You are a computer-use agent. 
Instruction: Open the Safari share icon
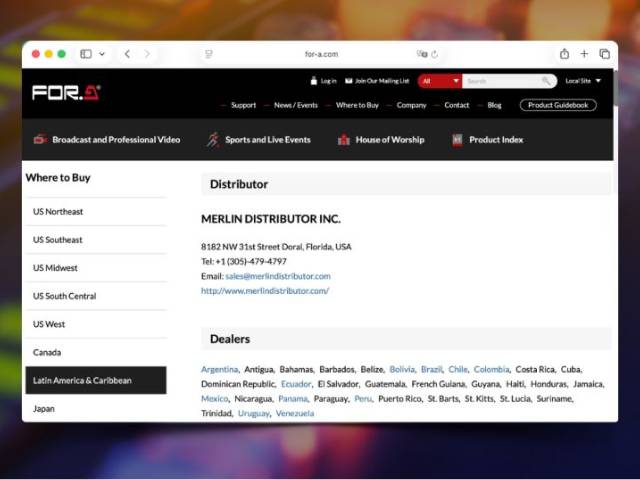click(564, 53)
